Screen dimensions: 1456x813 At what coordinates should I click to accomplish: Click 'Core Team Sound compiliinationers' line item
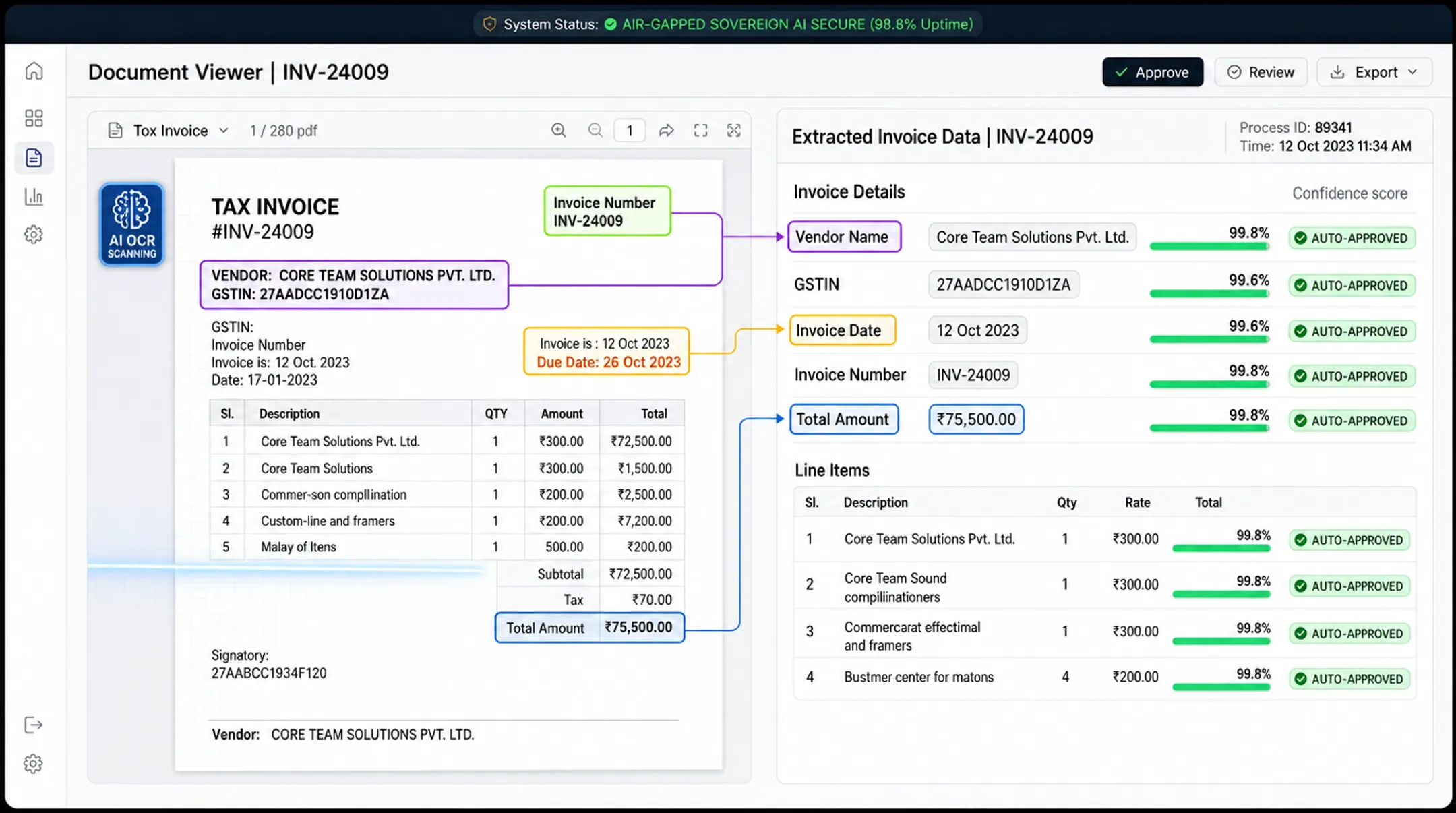coord(895,587)
